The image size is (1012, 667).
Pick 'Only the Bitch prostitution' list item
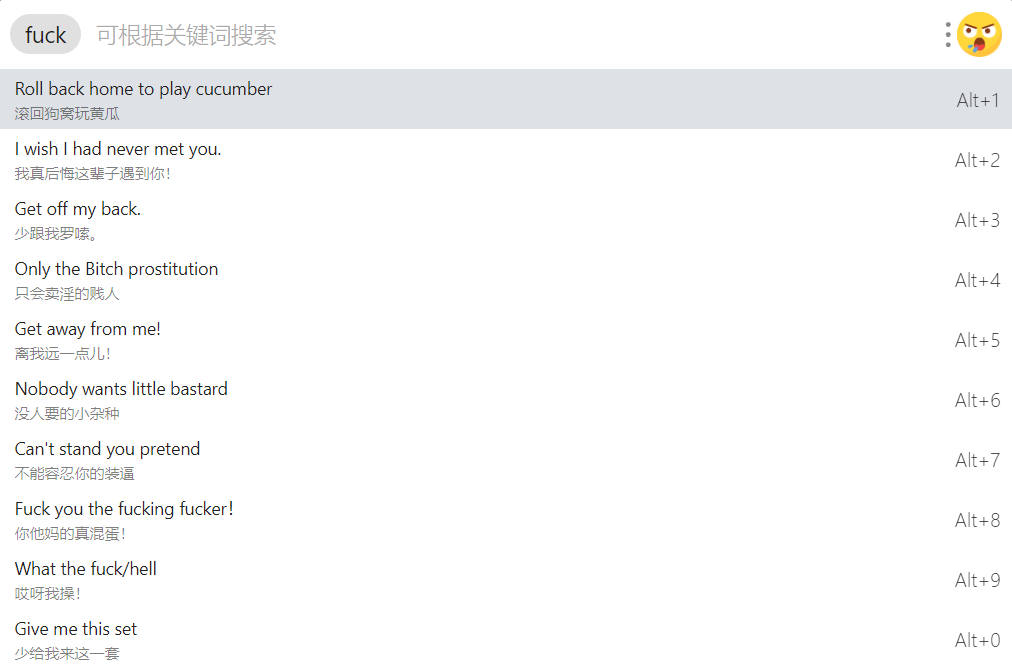click(x=506, y=280)
